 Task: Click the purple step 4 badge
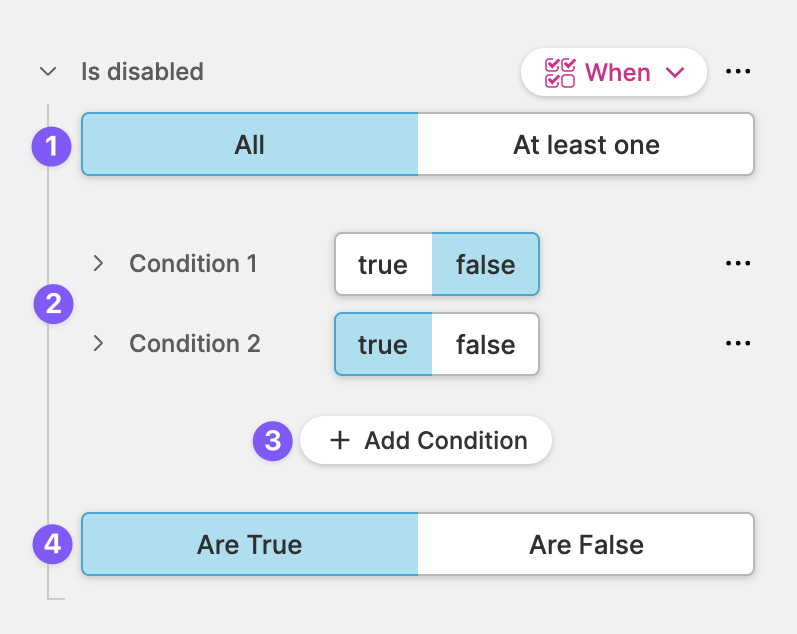click(x=52, y=545)
